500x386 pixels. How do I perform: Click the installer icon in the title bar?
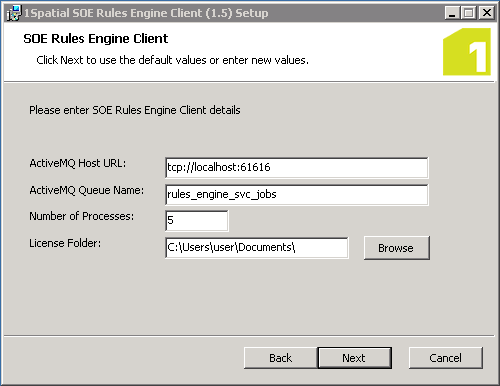[14, 13]
